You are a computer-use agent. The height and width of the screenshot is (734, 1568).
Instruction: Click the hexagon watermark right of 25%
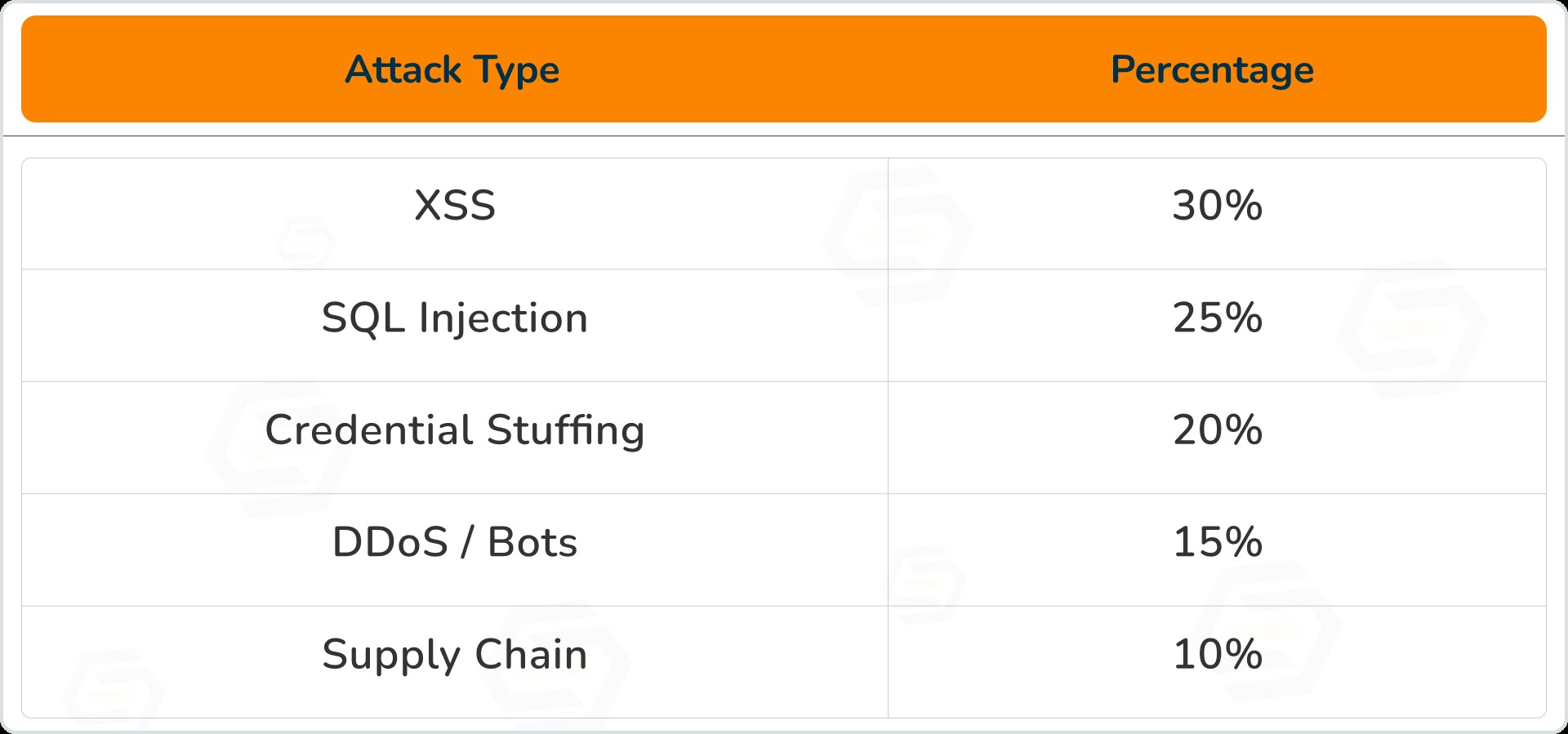tap(1413, 328)
